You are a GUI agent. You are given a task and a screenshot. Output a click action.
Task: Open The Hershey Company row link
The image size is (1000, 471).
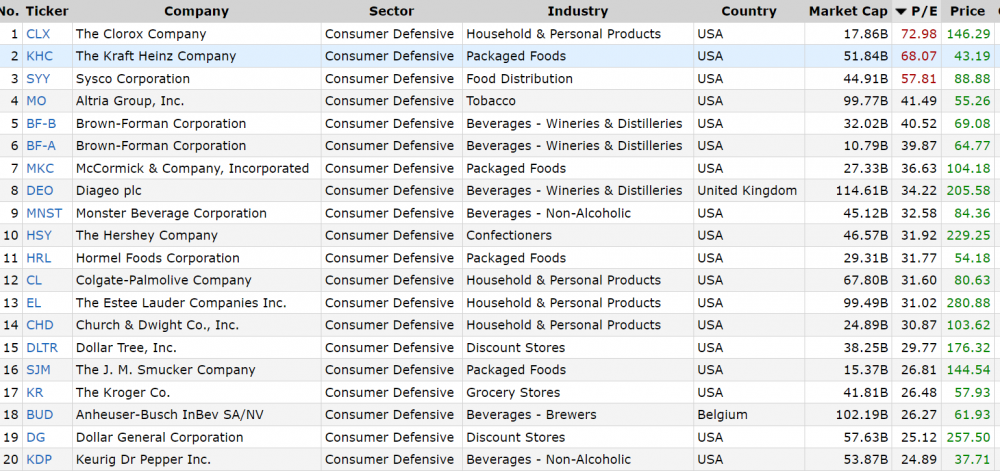(146, 236)
